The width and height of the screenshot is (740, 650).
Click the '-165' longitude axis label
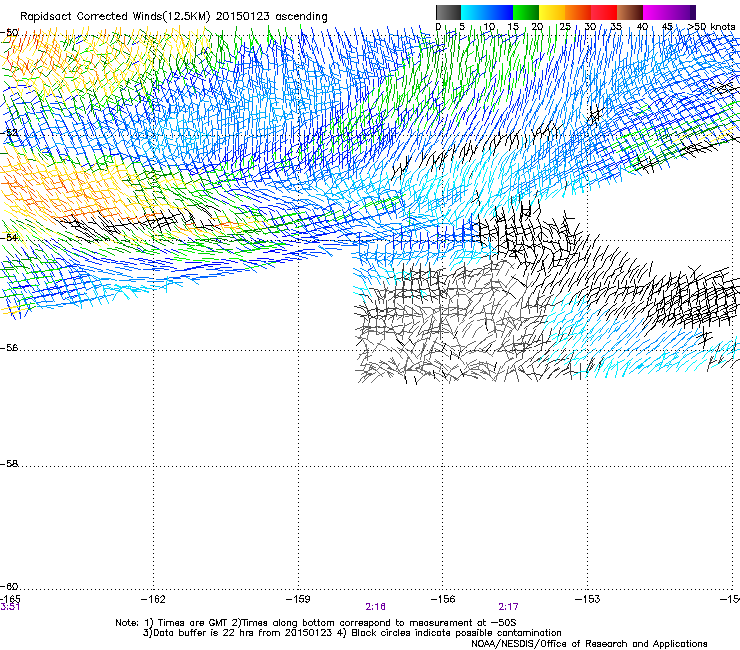[10, 599]
